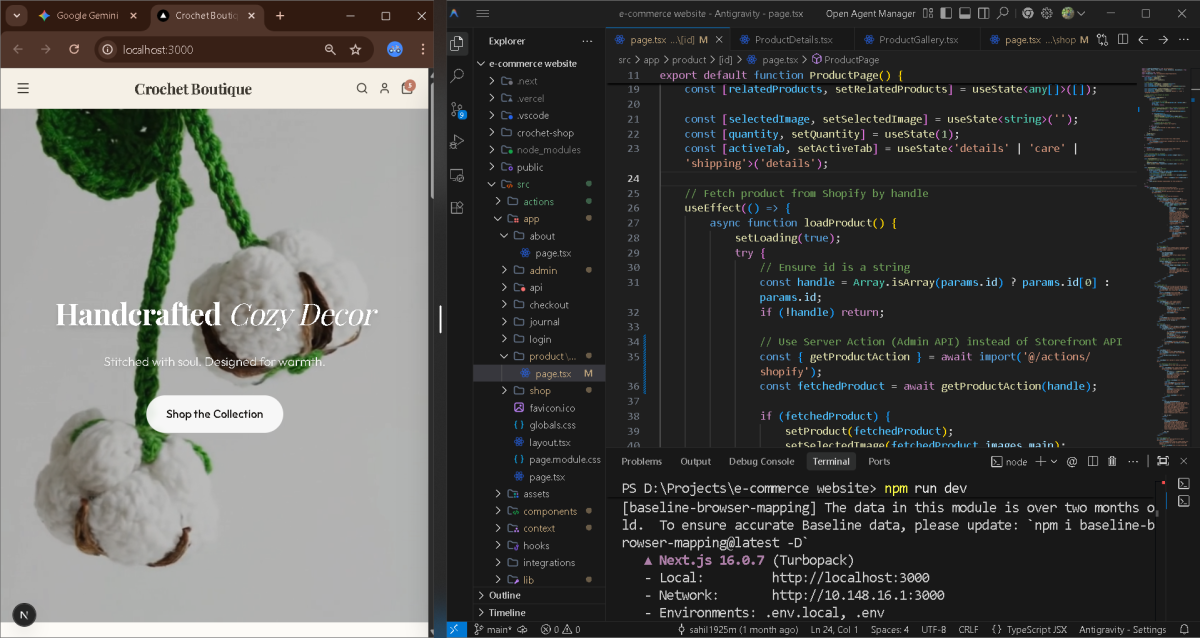1200x638 pixels.
Task: Open the Extensions view in activity bar
Action: 457,207
